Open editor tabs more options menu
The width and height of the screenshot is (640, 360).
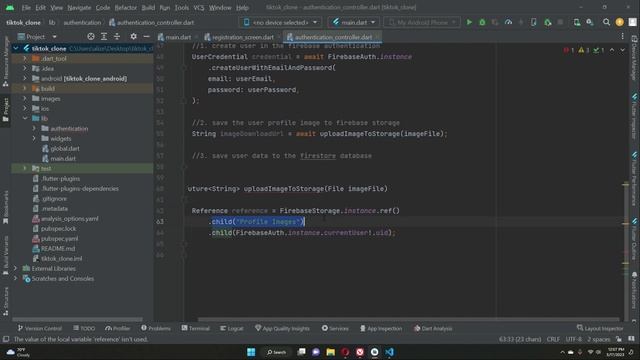pos(622,37)
